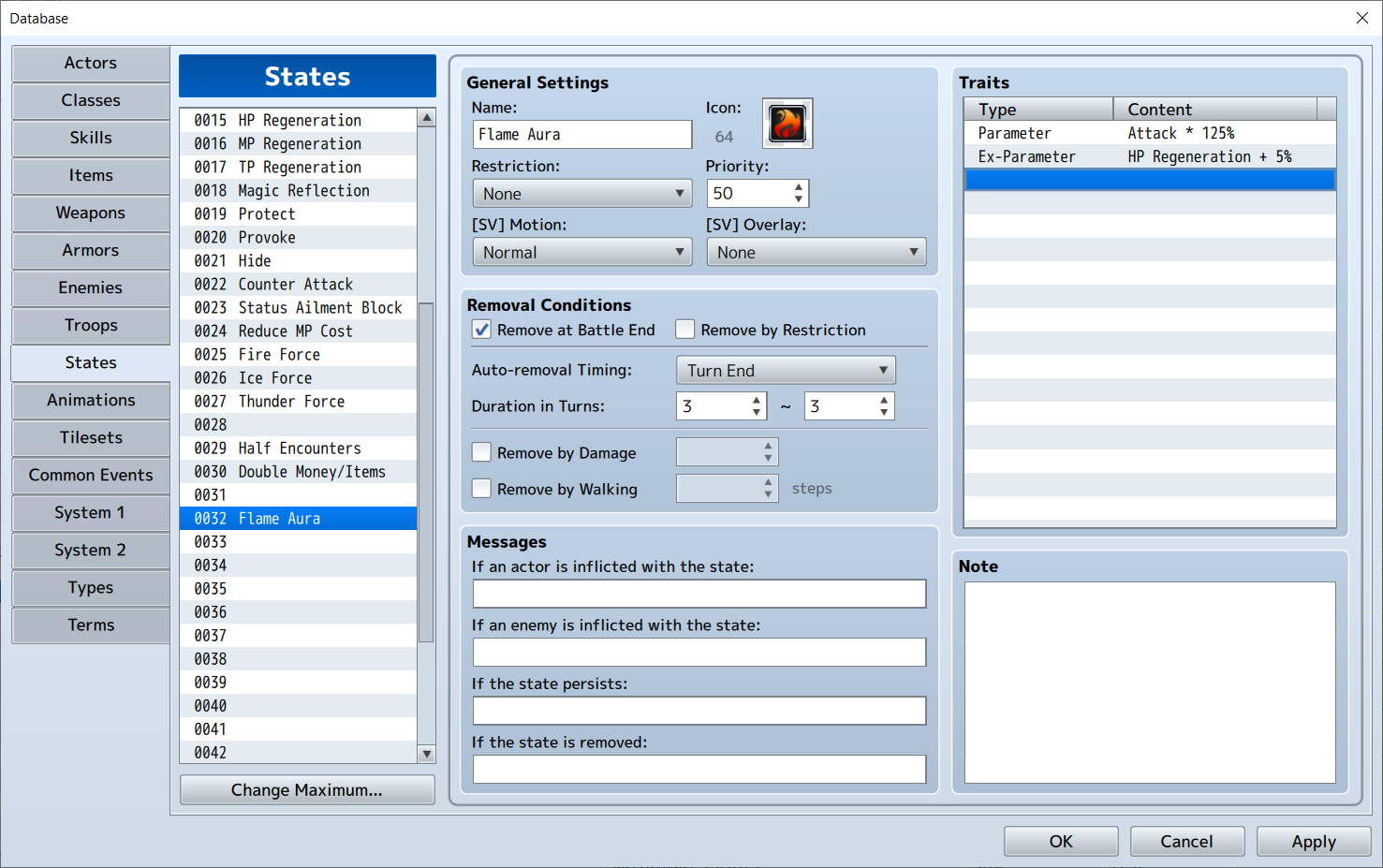Open the Common Events tab
The height and width of the screenshot is (868, 1383).
click(x=91, y=475)
